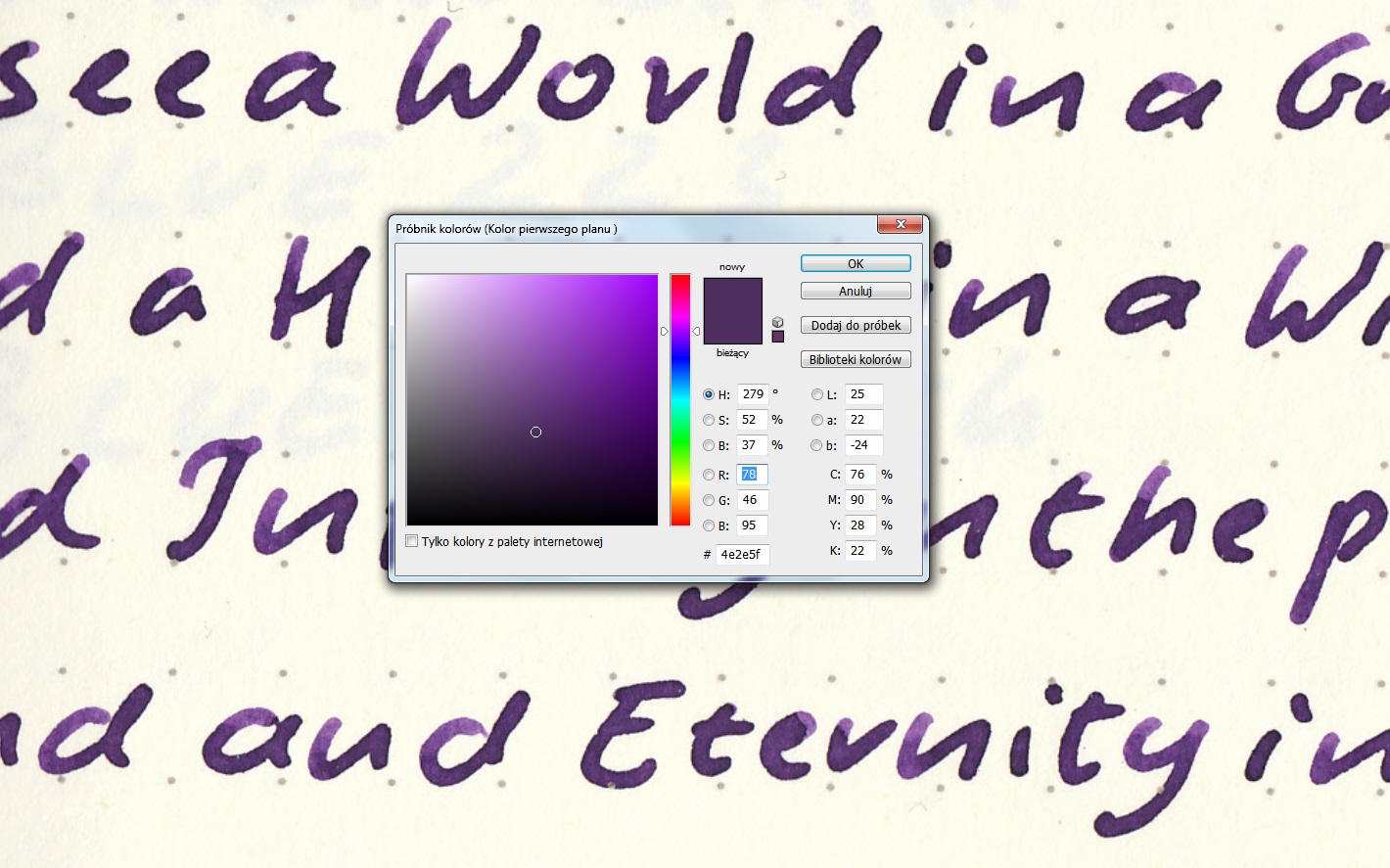Click the small web-safe swatch below the cube
Image resolution: width=1390 pixels, height=868 pixels.
tap(778, 337)
